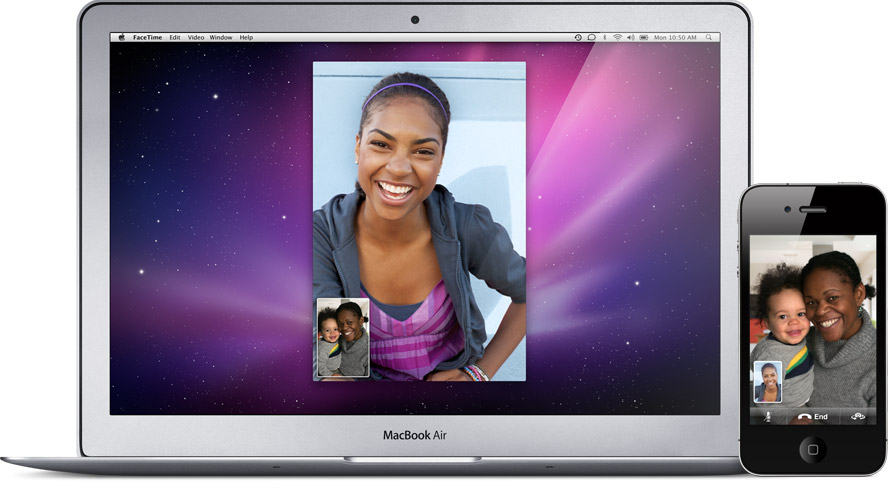Mute the microphone on iPhone
Image resolution: width=888 pixels, height=490 pixels.
point(768,416)
